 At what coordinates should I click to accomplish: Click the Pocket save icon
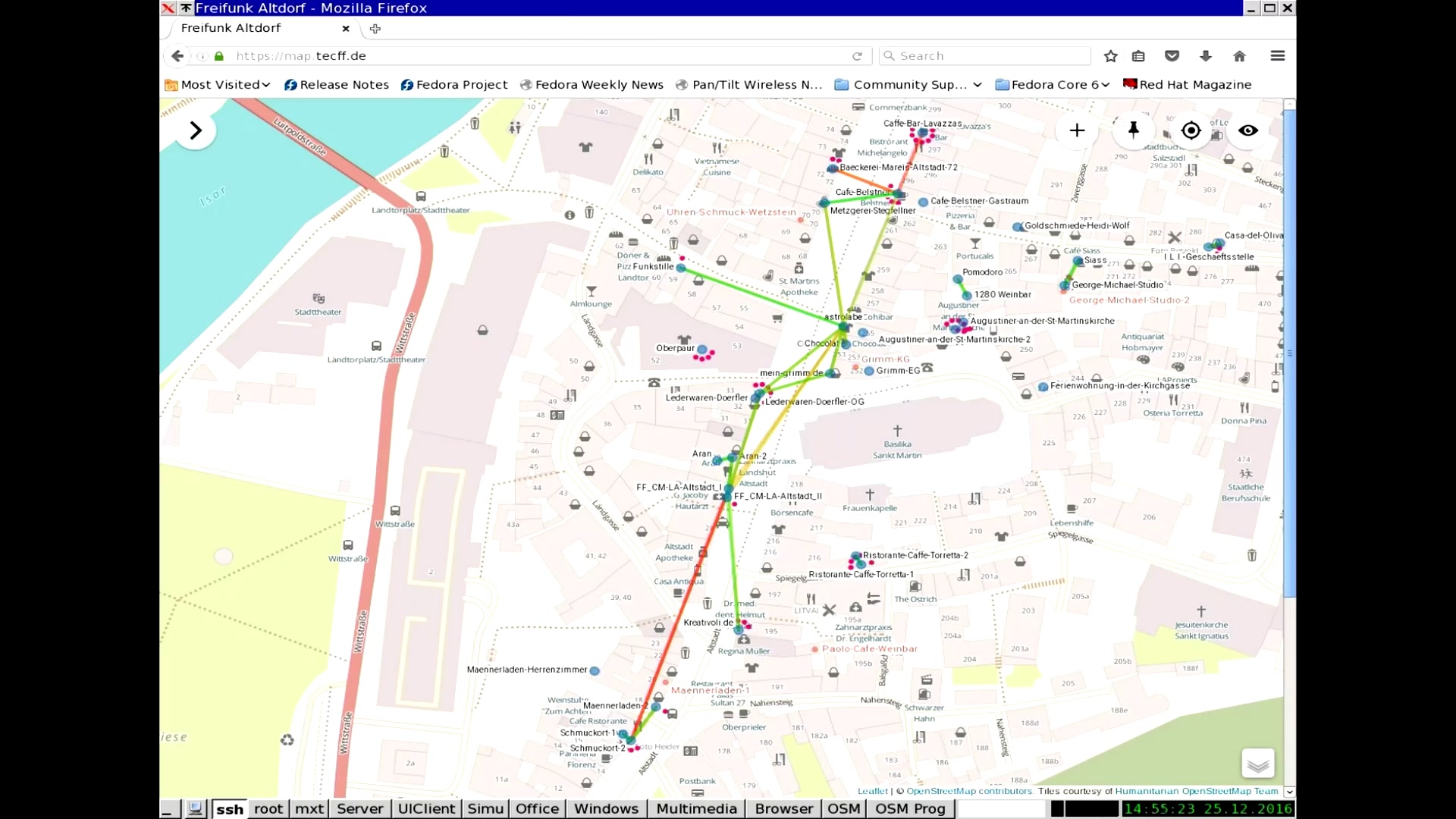[1172, 56]
